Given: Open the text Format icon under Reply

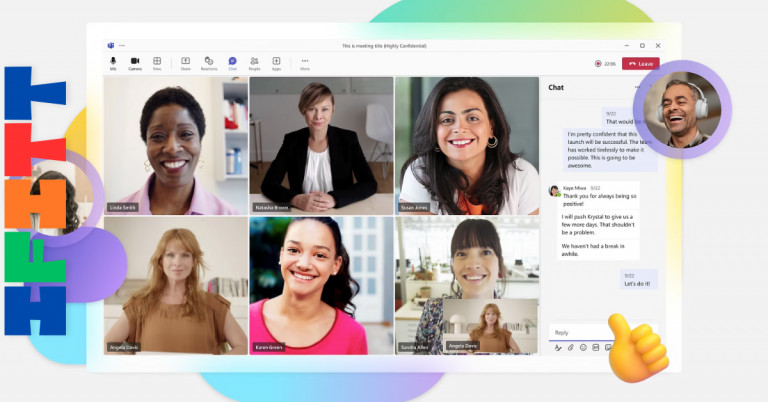Looking at the screenshot, I should click(558, 347).
